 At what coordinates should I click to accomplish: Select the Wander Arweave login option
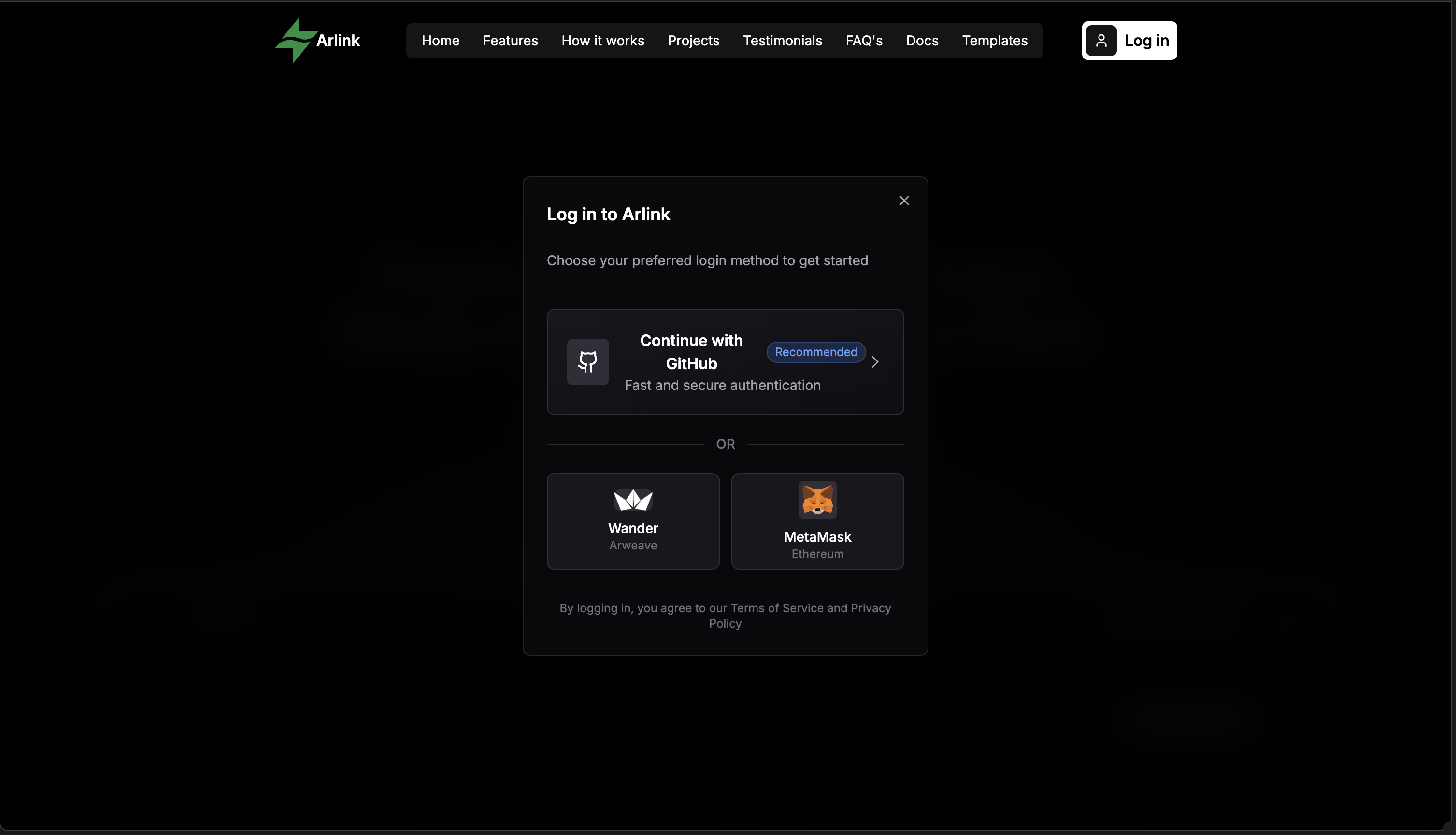coord(632,521)
